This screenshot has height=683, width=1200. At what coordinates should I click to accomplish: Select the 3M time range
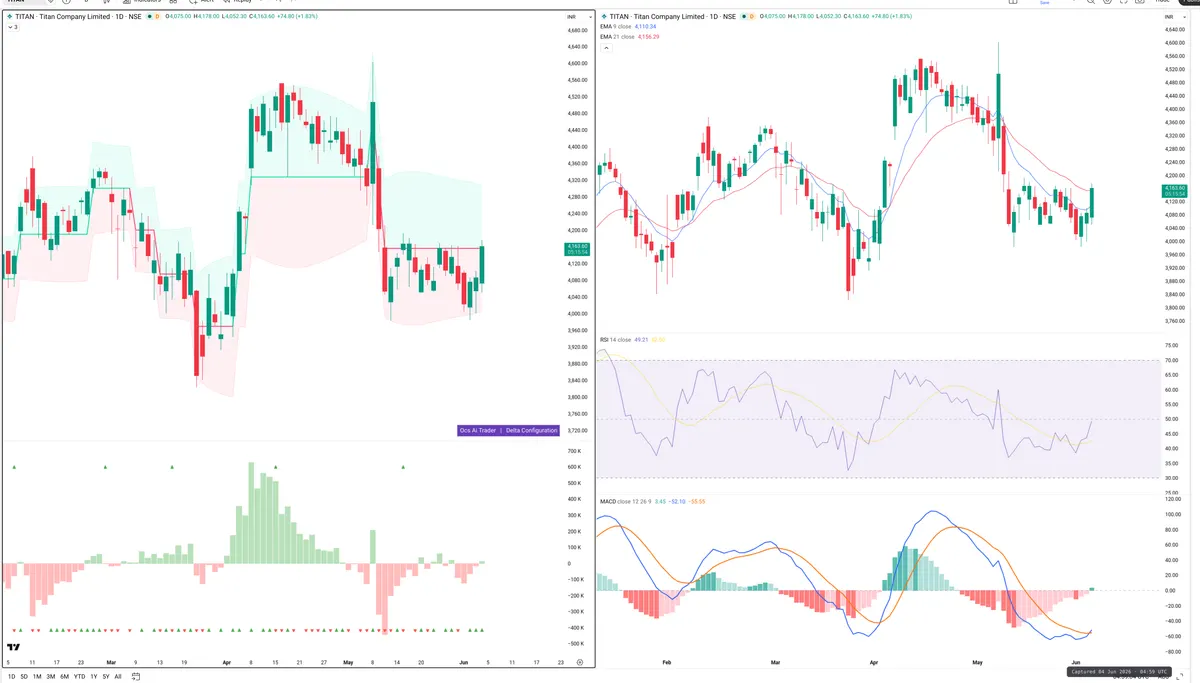(x=51, y=677)
